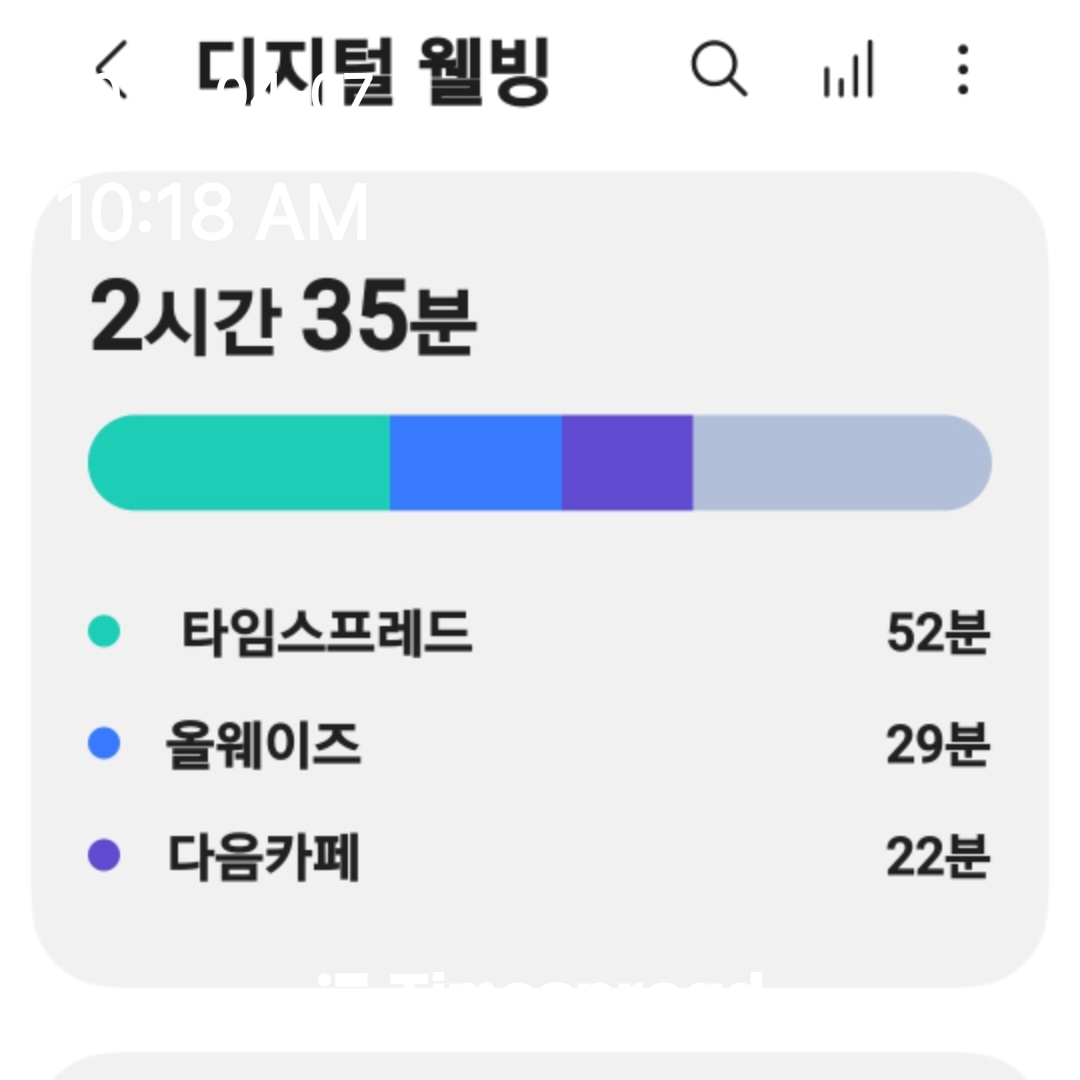Tap the 디지털 웰빙 page title
The height and width of the screenshot is (1080, 1080).
point(373,71)
